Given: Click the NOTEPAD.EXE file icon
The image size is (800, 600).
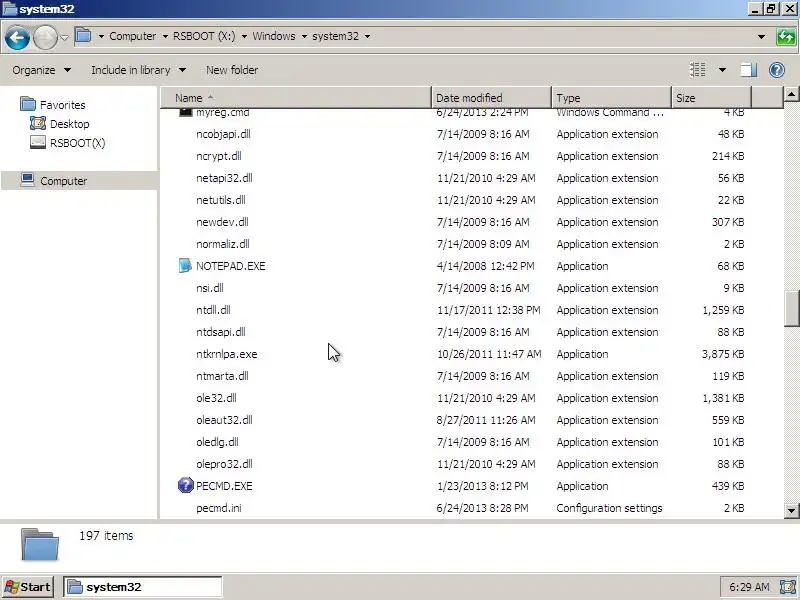Looking at the screenshot, I should click(184, 265).
